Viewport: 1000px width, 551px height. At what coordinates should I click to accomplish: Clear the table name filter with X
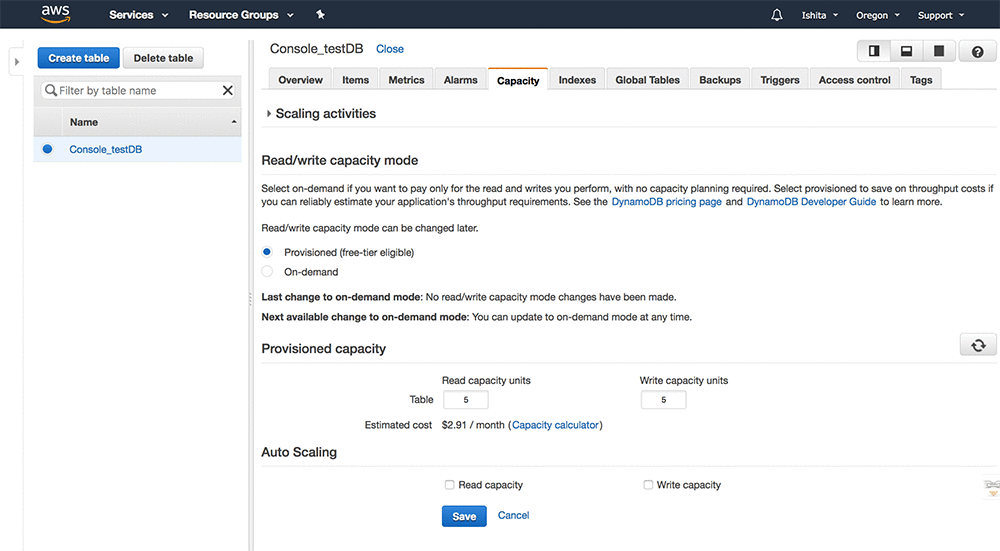[227, 91]
